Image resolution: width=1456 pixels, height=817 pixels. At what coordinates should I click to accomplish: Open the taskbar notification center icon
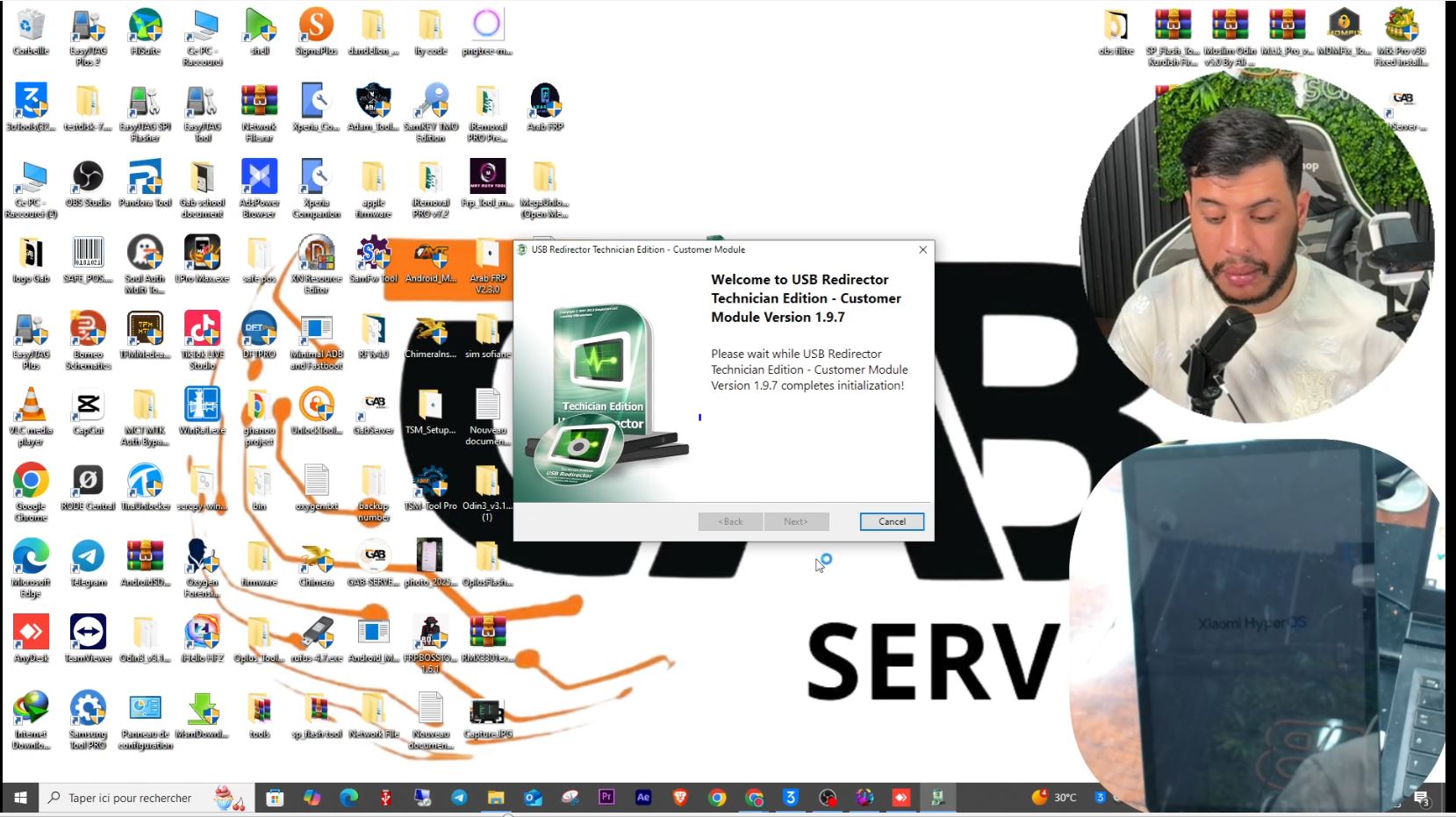1421,799
